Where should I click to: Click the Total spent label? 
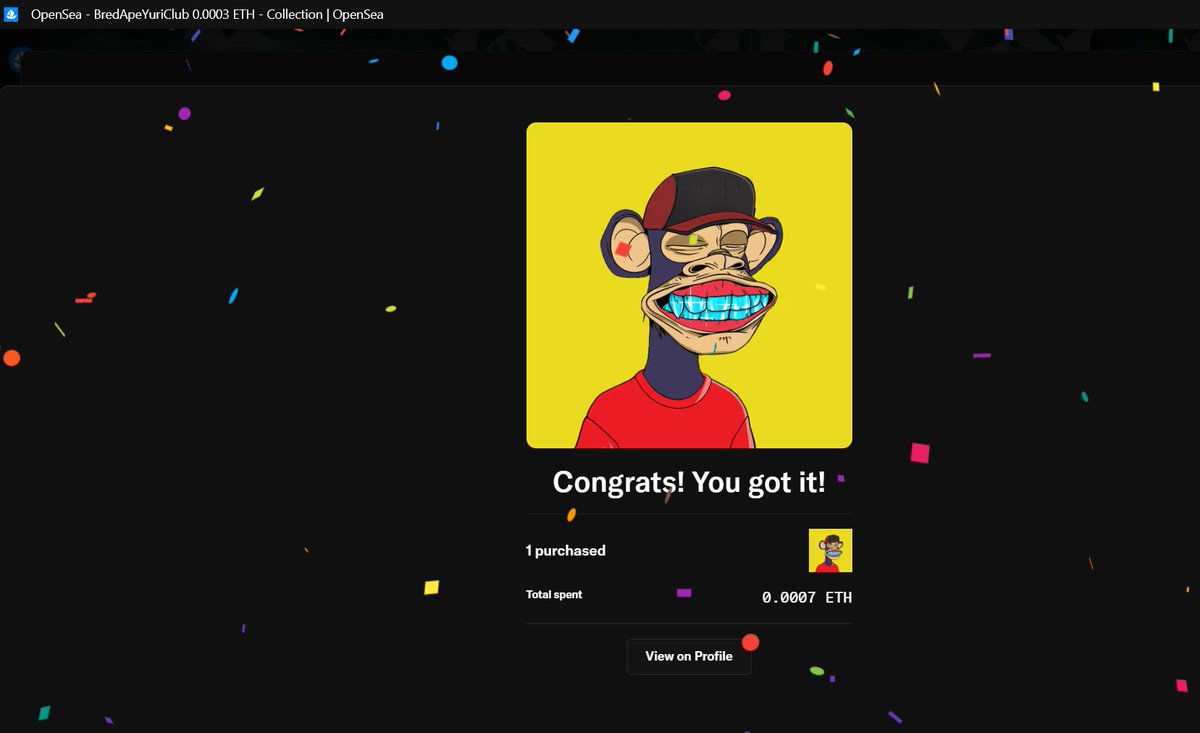pos(554,594)
